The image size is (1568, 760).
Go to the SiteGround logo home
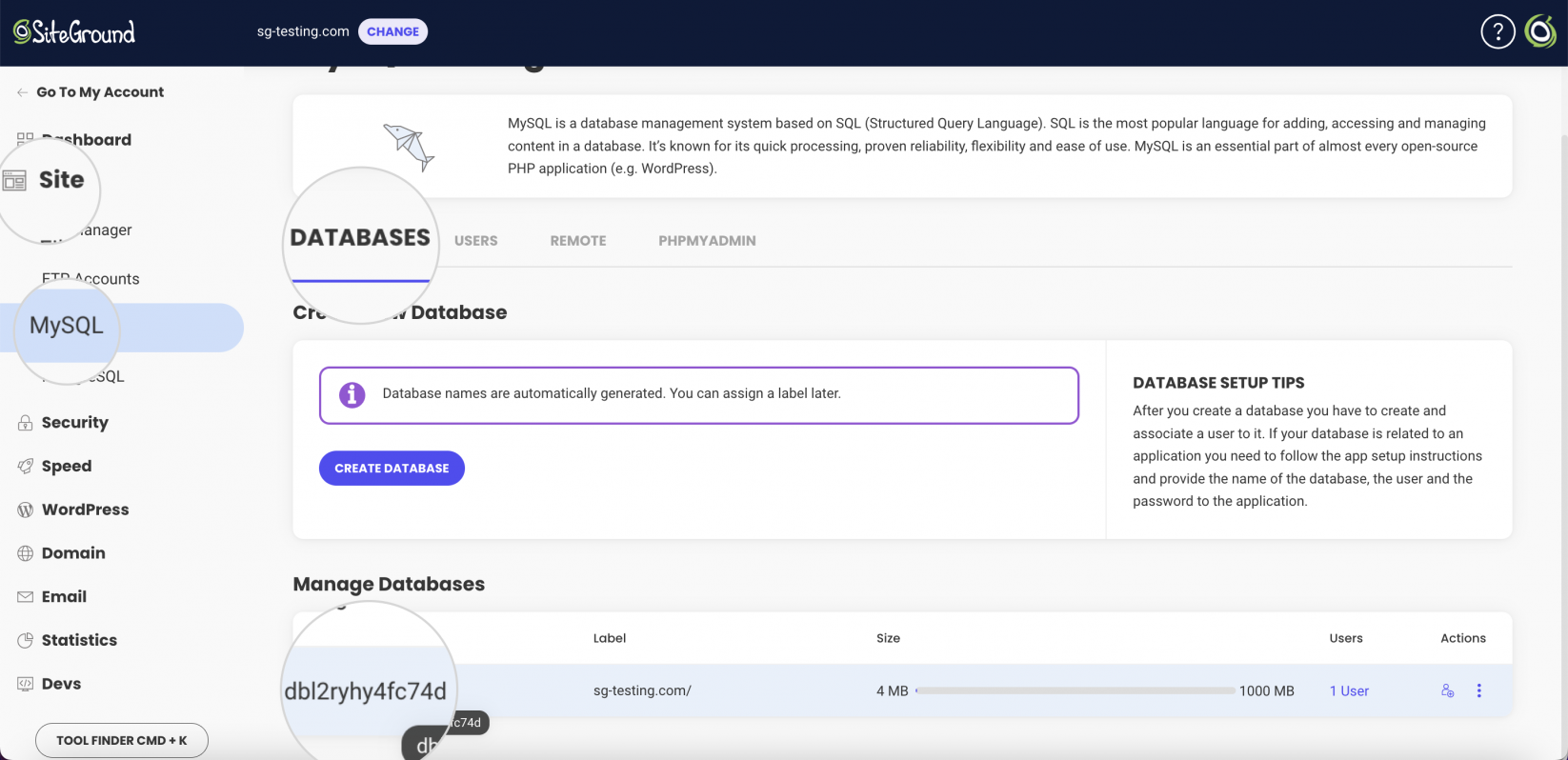click(x=74, y=32)
